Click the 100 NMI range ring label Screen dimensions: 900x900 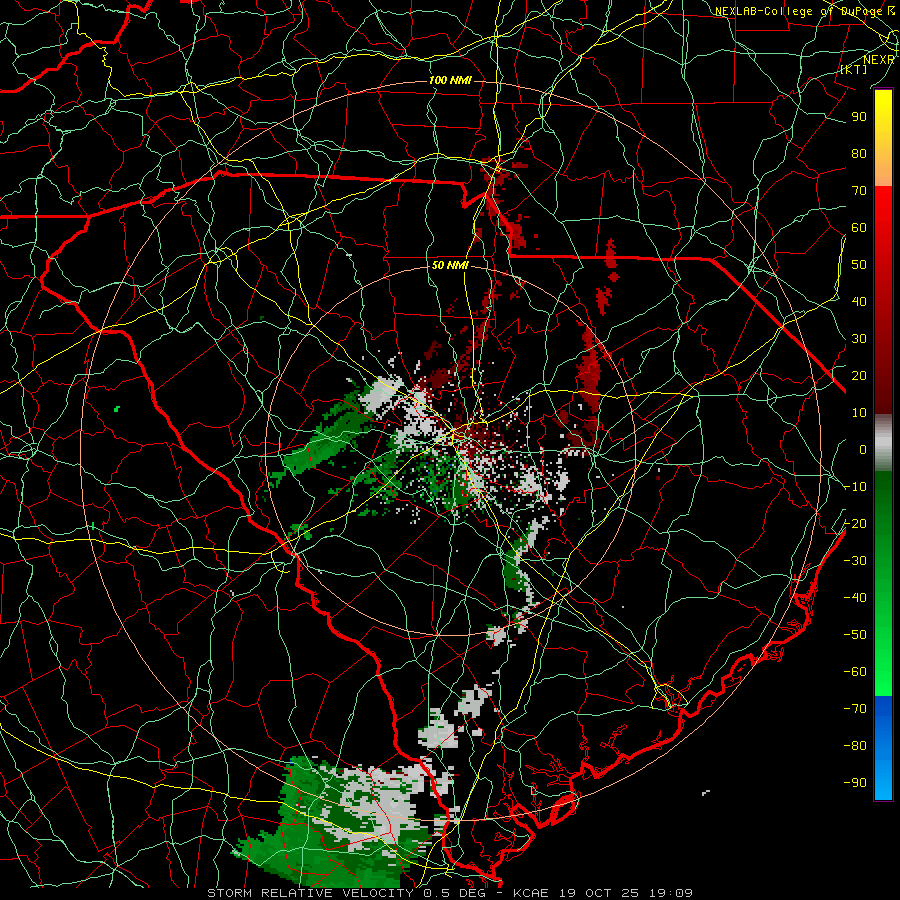click(450, 80)
